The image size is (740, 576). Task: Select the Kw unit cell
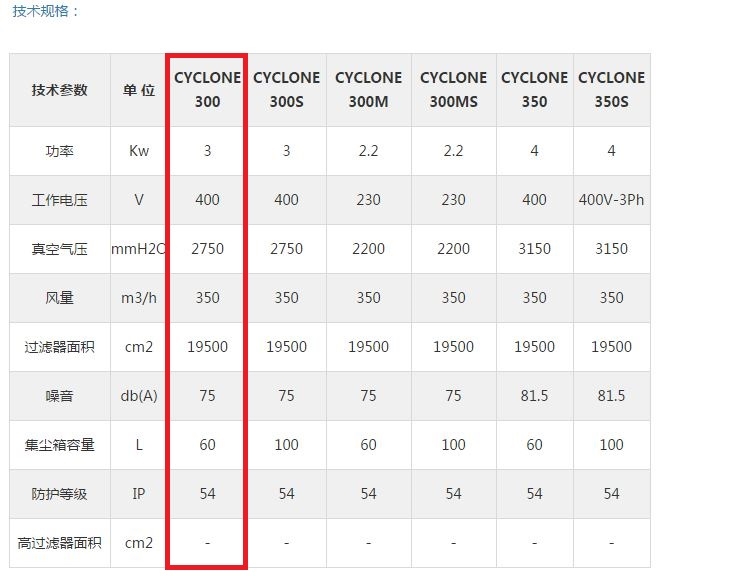pos(139,151)
